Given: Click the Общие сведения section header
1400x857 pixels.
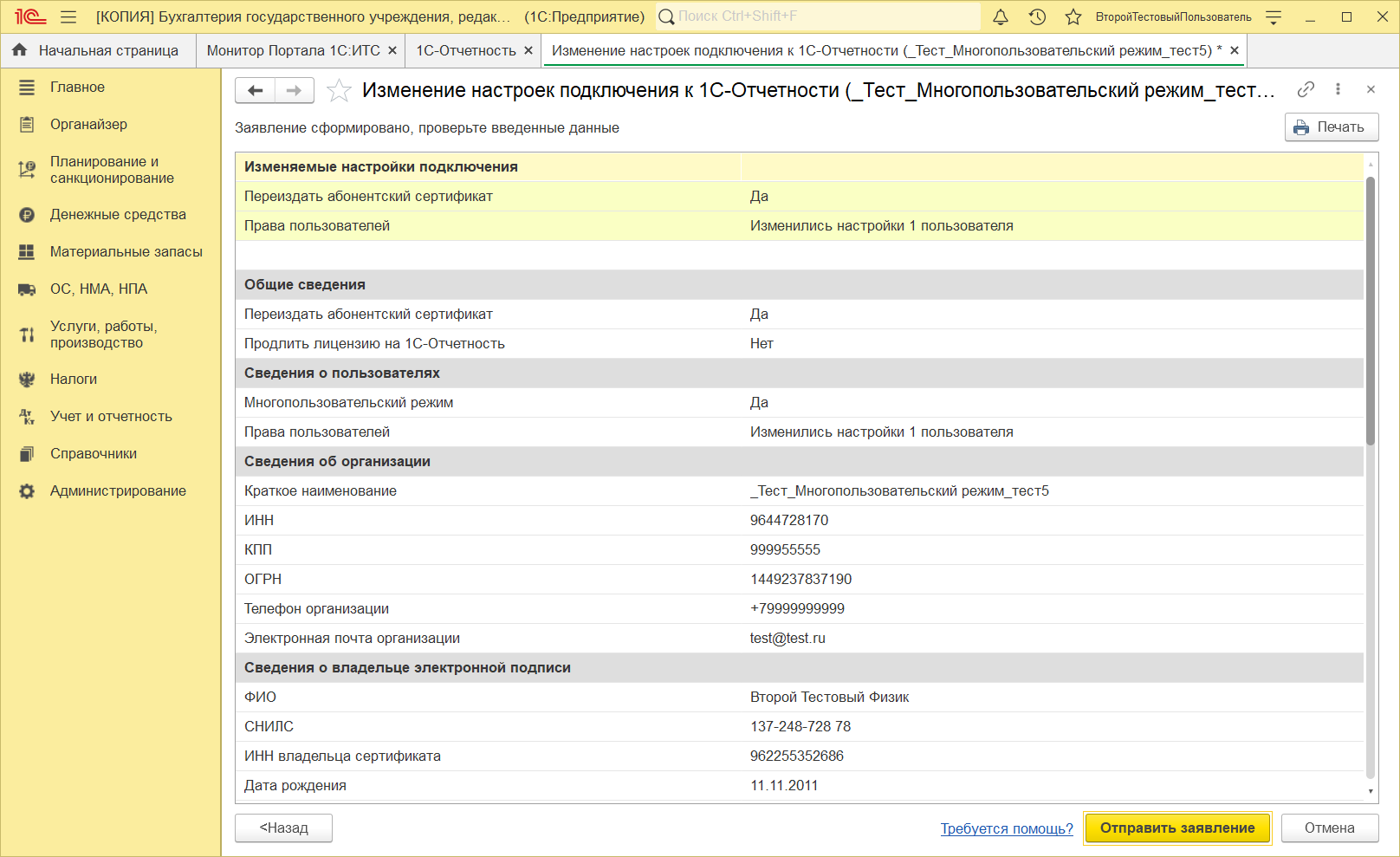Looking at the screenshot, I should click(x=799, y=285).
